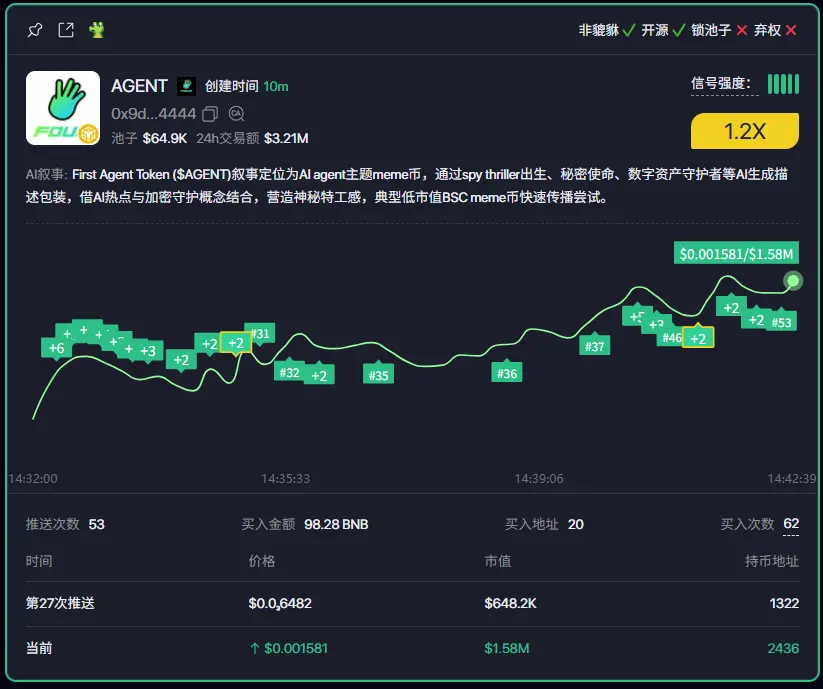The width and height of the screenshot is (823, 689).
Task: Click the yellow-outlined +2 marker beside #46
Action: pyautogui.click(x=698, y=337)
